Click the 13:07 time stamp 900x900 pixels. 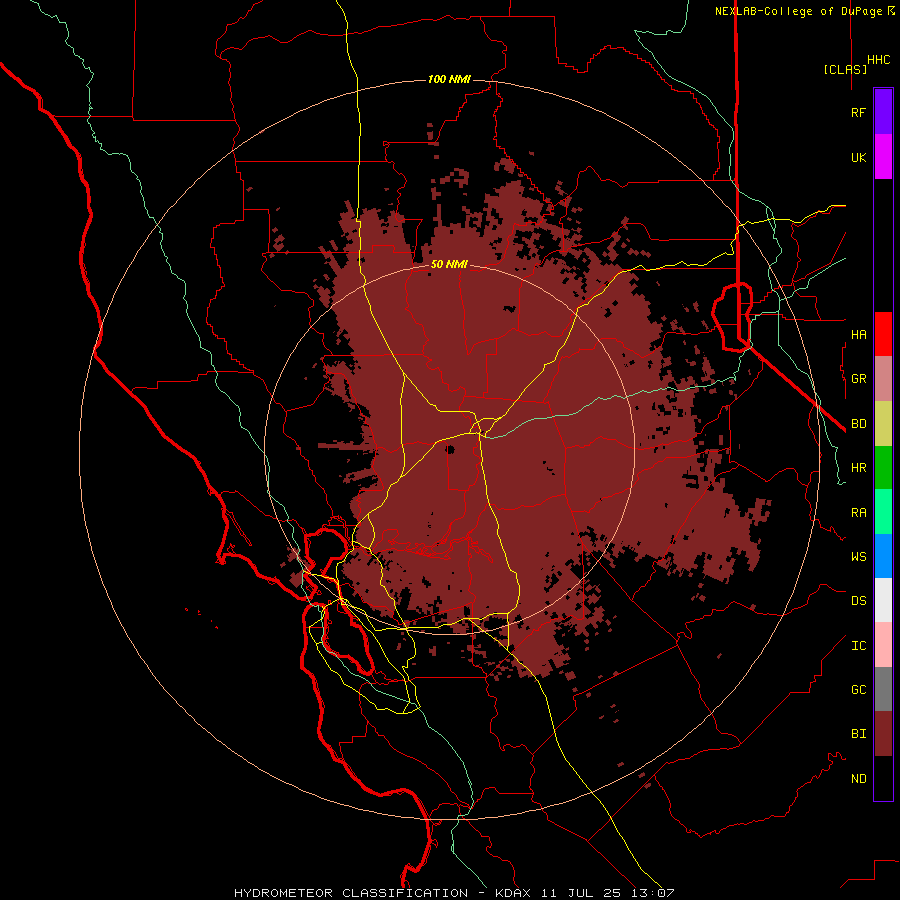click(654, 893)
